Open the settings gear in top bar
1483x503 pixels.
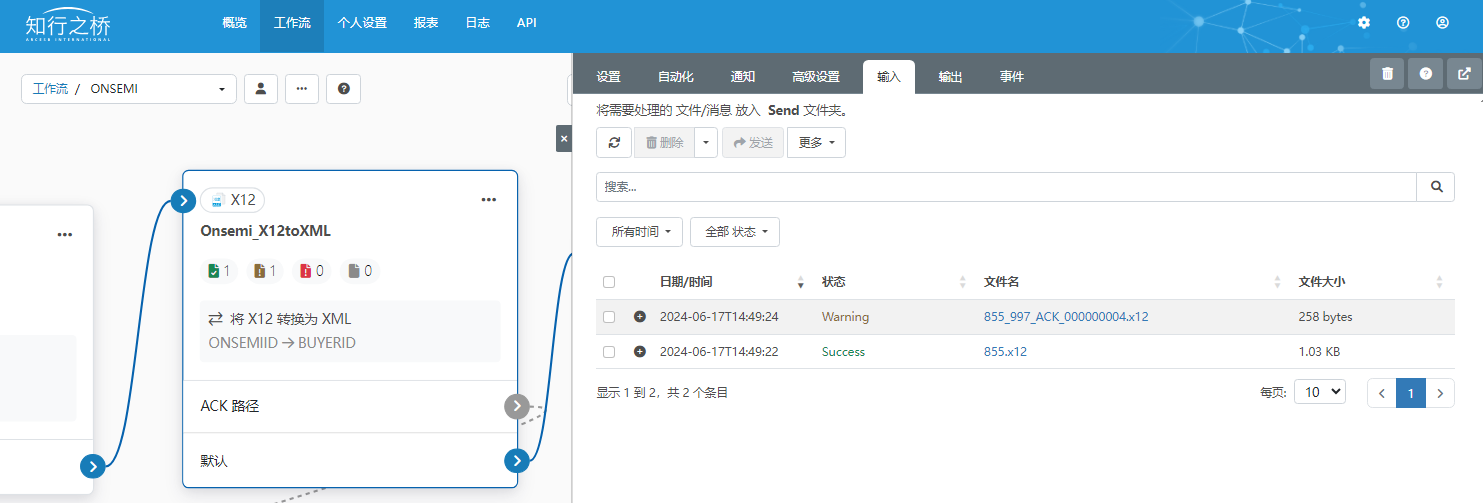pyautogui.click(x=1364, y=22)
